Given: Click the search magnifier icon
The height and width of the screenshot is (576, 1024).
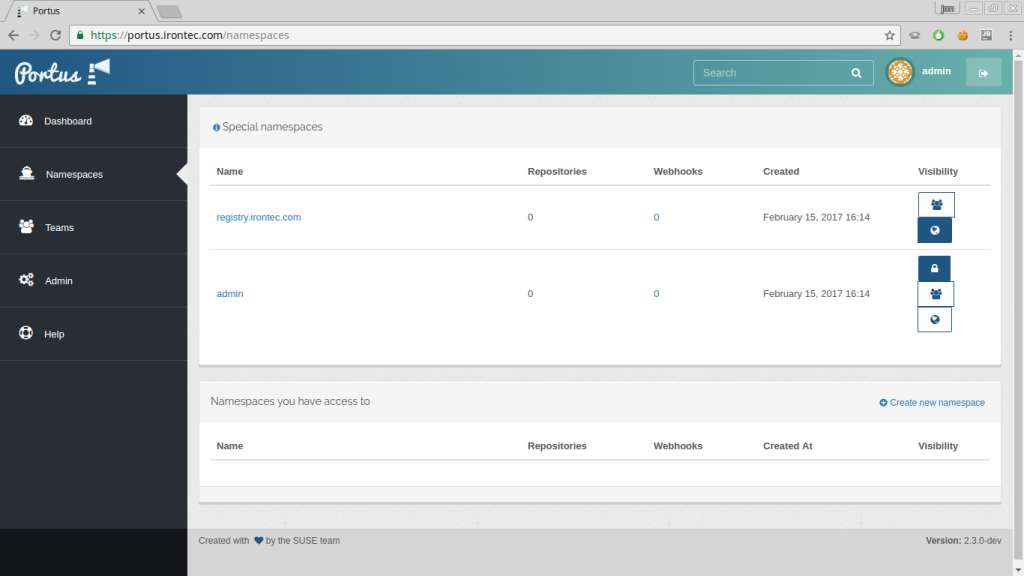Looking at the screenshot, I should (856, 72).
